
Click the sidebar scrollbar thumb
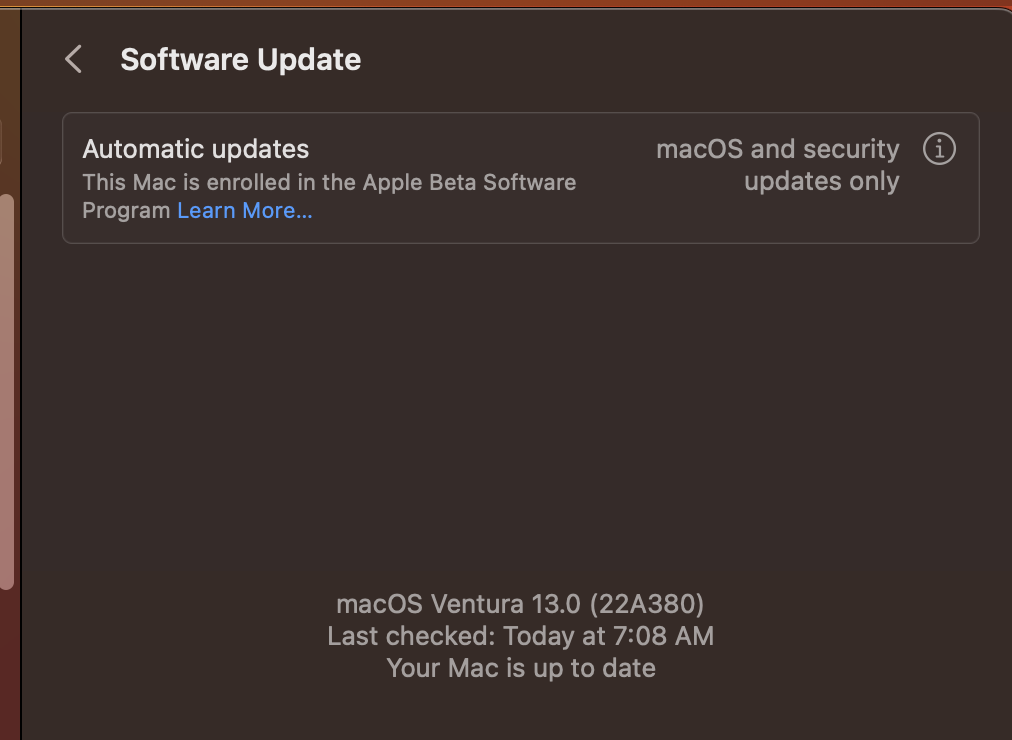(x=6, y=390)
